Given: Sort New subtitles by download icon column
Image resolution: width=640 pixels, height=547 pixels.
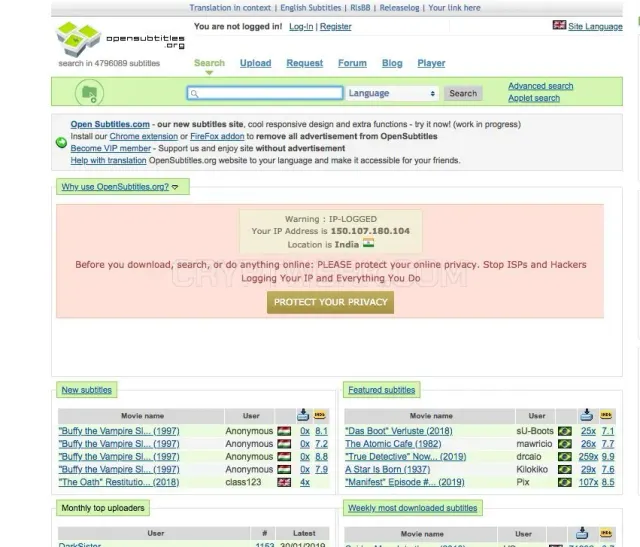Looking at the screenshot, I should point(303,415).
